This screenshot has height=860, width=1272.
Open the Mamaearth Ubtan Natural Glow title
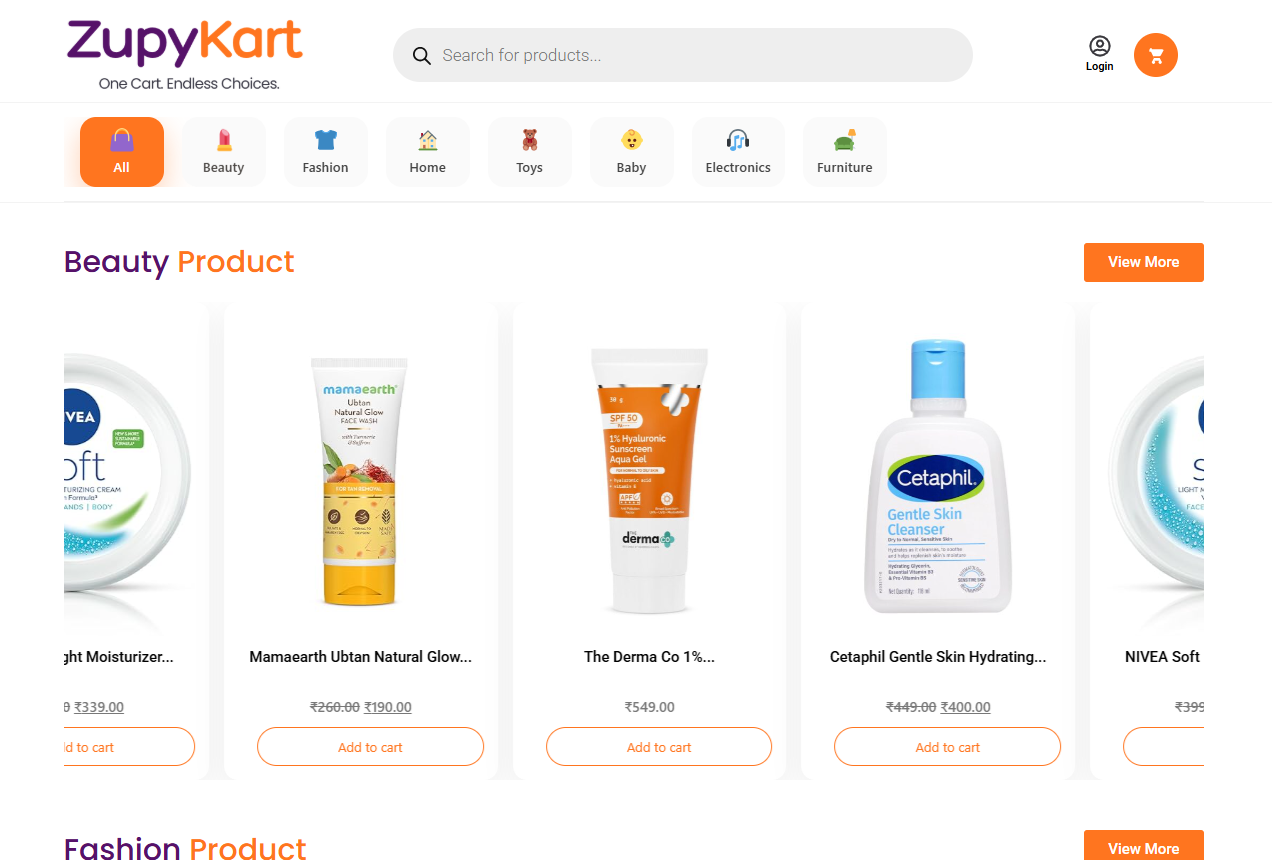[x=360, y=657]
